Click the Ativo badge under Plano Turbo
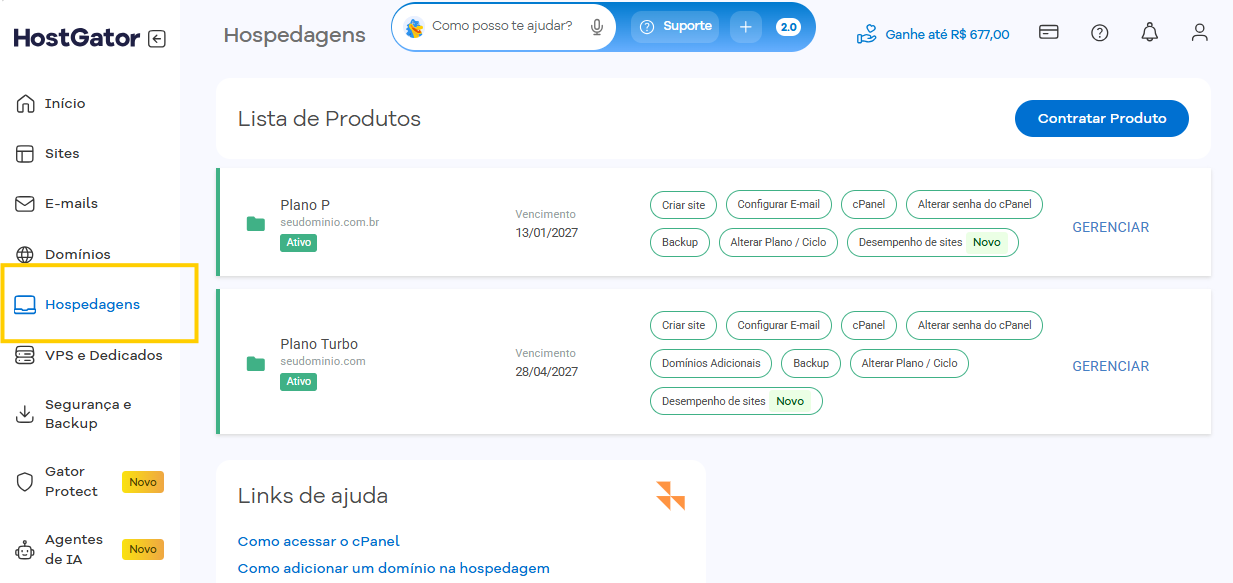This screenshot has height=583, width=1233. coord(298,381)
